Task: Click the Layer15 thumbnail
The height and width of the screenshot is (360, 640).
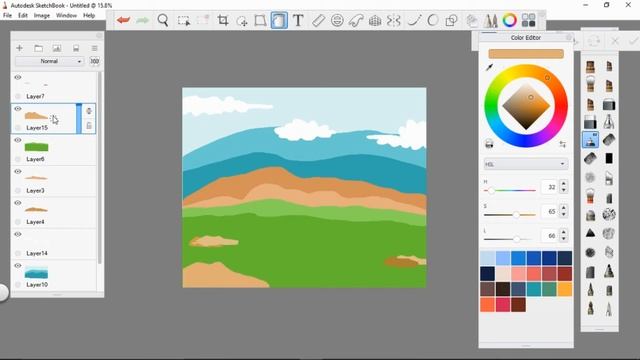Action: [36, 116]
